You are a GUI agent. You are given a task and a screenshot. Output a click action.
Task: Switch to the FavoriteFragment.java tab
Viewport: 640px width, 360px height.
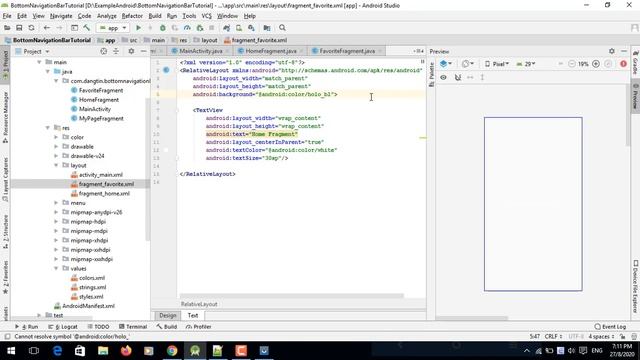(x=347, y=51)
